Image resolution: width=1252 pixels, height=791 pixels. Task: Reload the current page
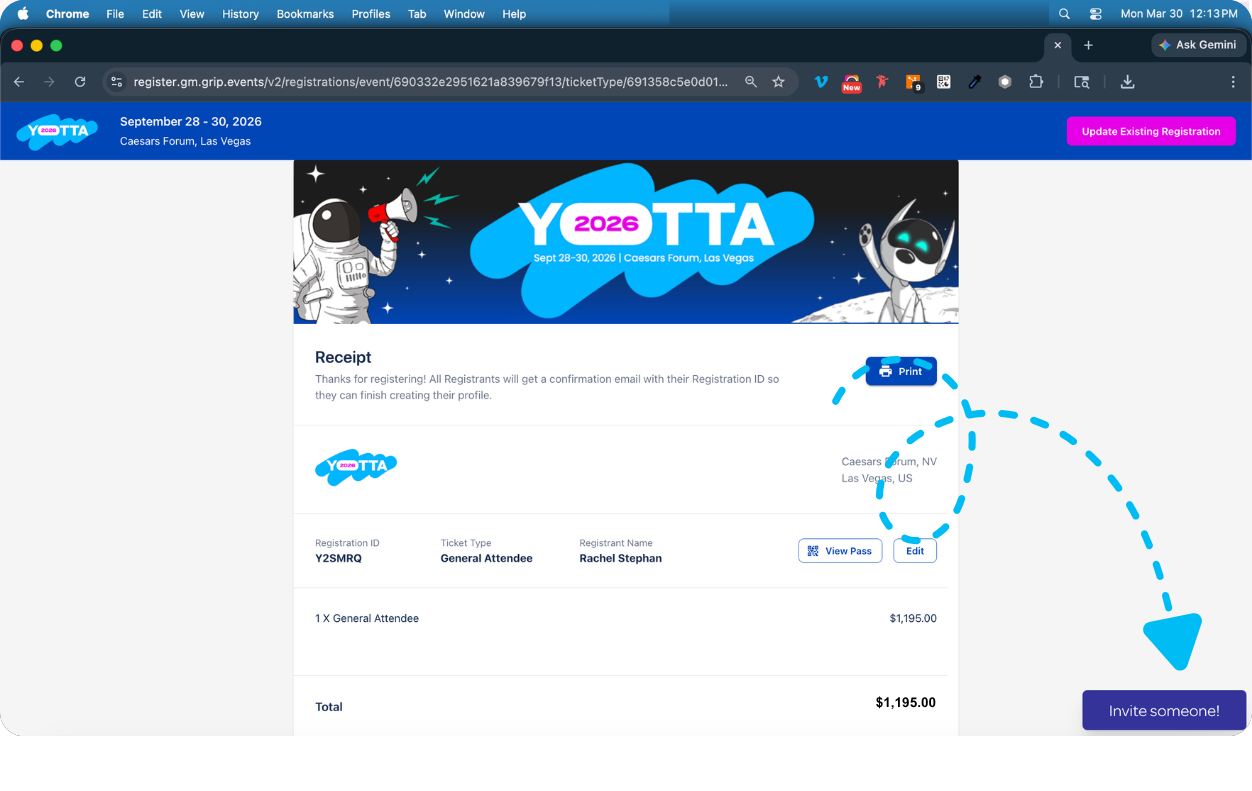click(x=80, y=82)
